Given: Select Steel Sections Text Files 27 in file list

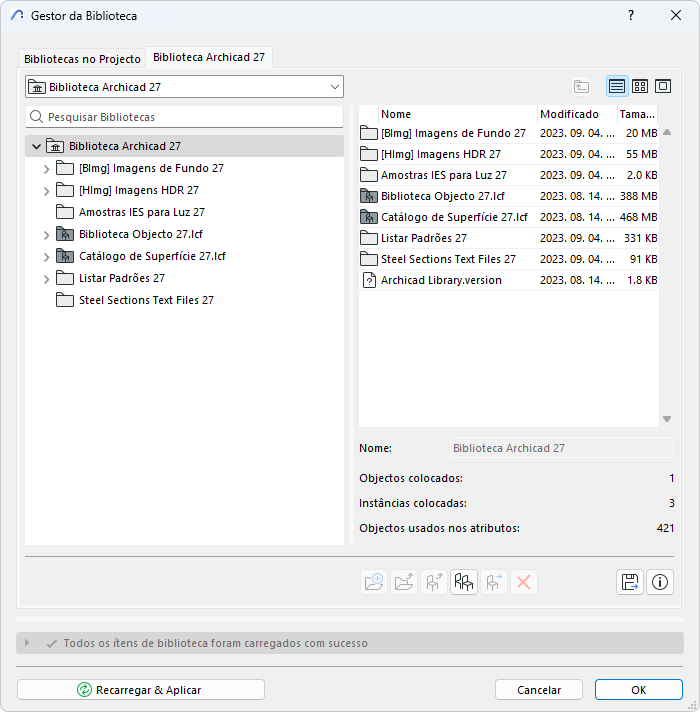Looking at the screenshot, I should coord(508,259).
